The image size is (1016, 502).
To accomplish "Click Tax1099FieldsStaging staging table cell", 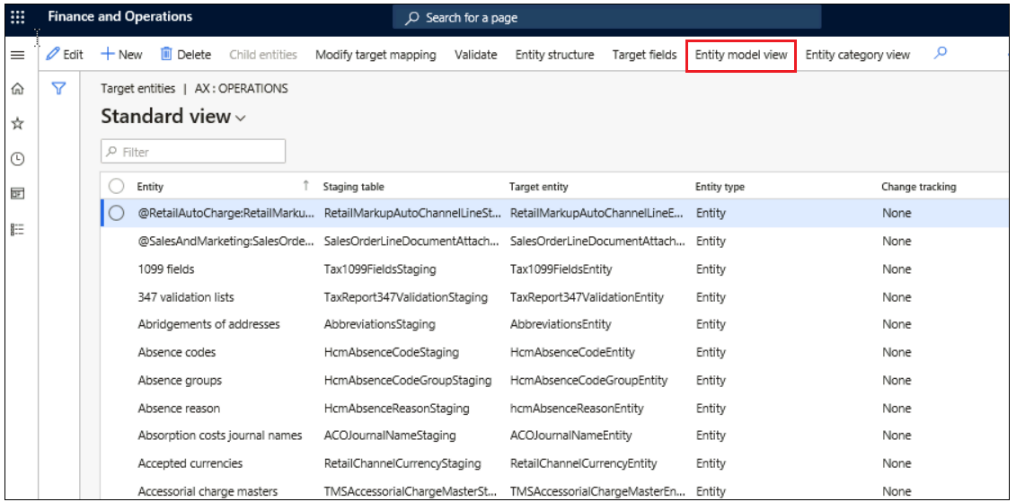I will point(380,269).
